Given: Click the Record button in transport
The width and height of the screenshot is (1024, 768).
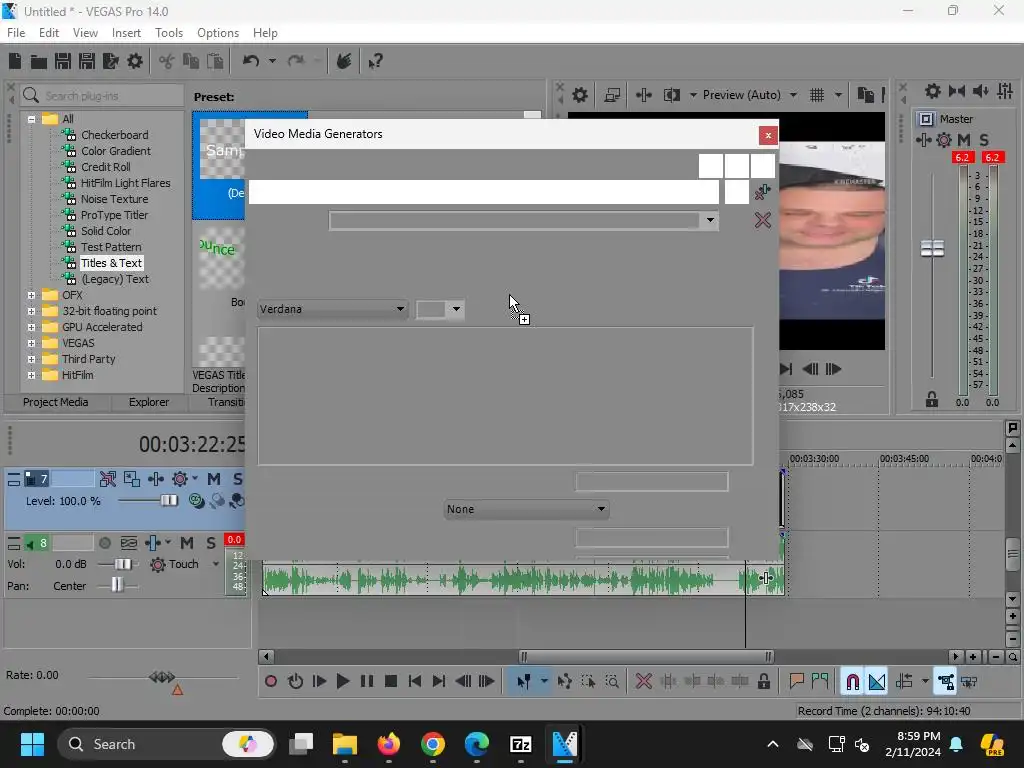Looking at the screenshot, I should click(270, 682).
